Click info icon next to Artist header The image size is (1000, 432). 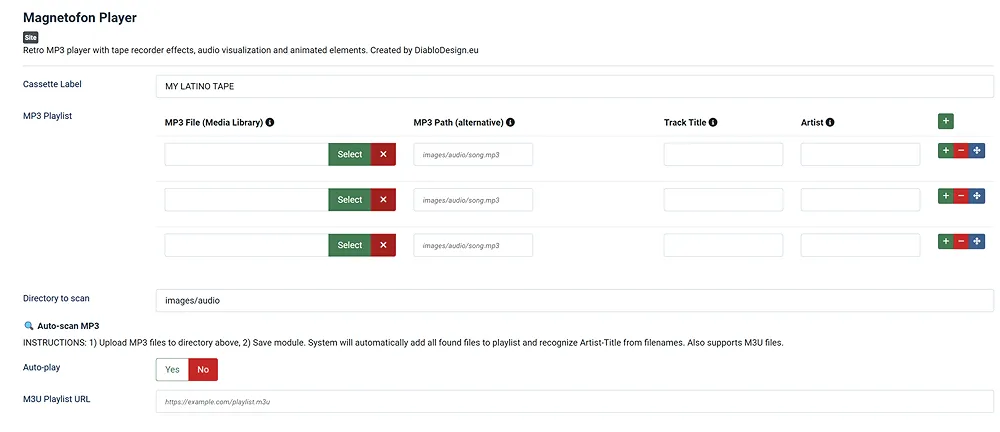(x=830, y=123)
